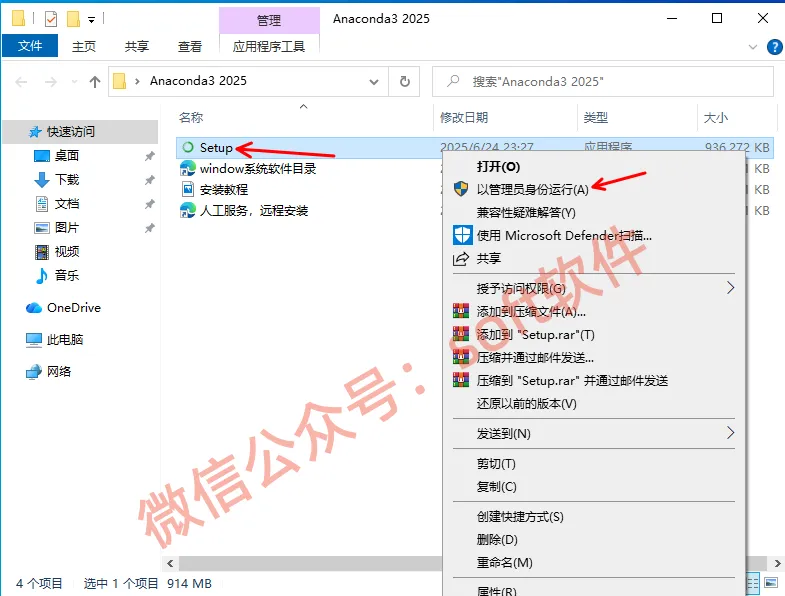Unpin 下载 using its pin icon
This screenshot has height=596, width=785.
click(x=149, y=180)
